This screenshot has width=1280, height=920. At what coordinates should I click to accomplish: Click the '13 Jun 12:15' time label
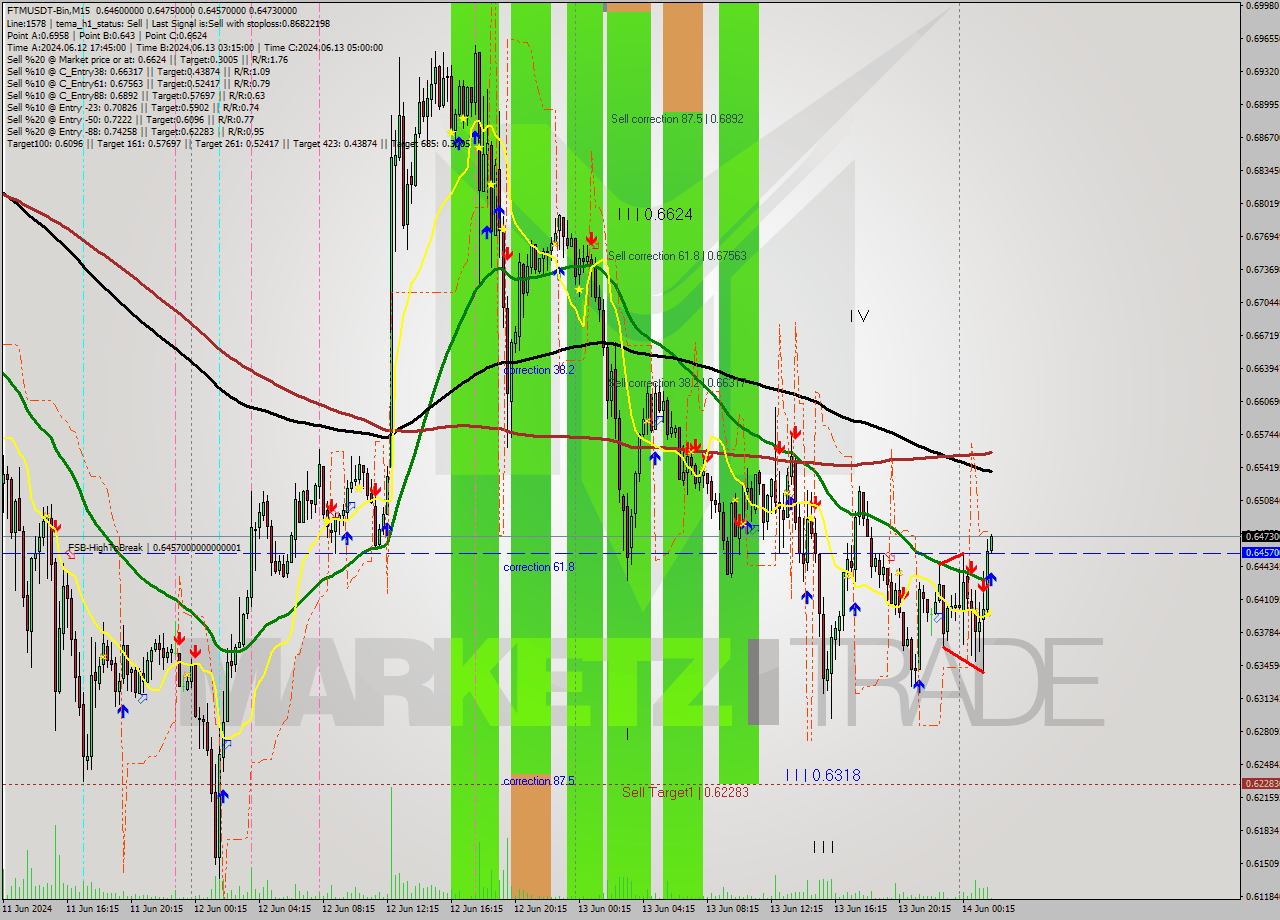(x=796, y=910)
